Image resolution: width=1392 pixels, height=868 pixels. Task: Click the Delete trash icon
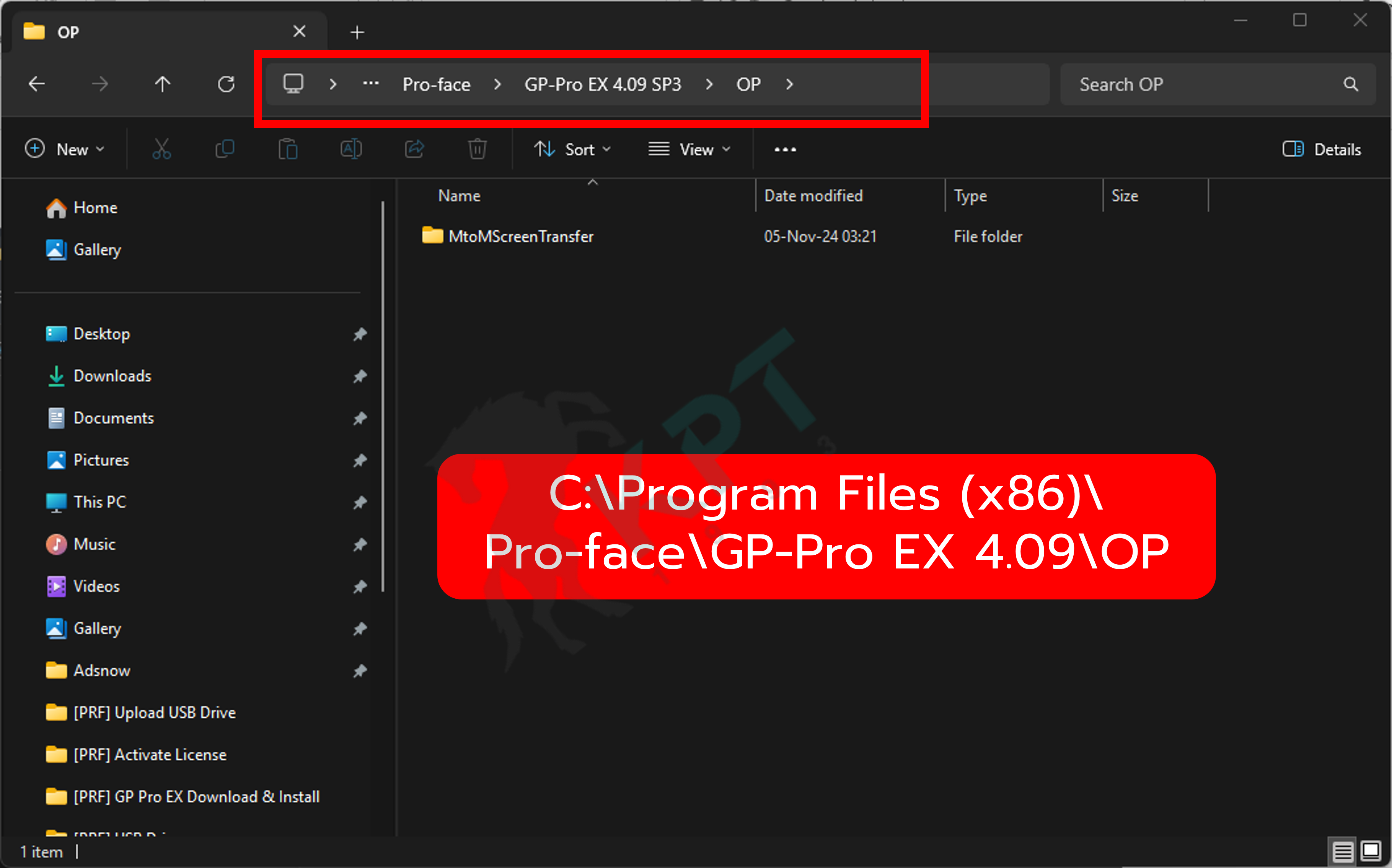coord(477,149)
